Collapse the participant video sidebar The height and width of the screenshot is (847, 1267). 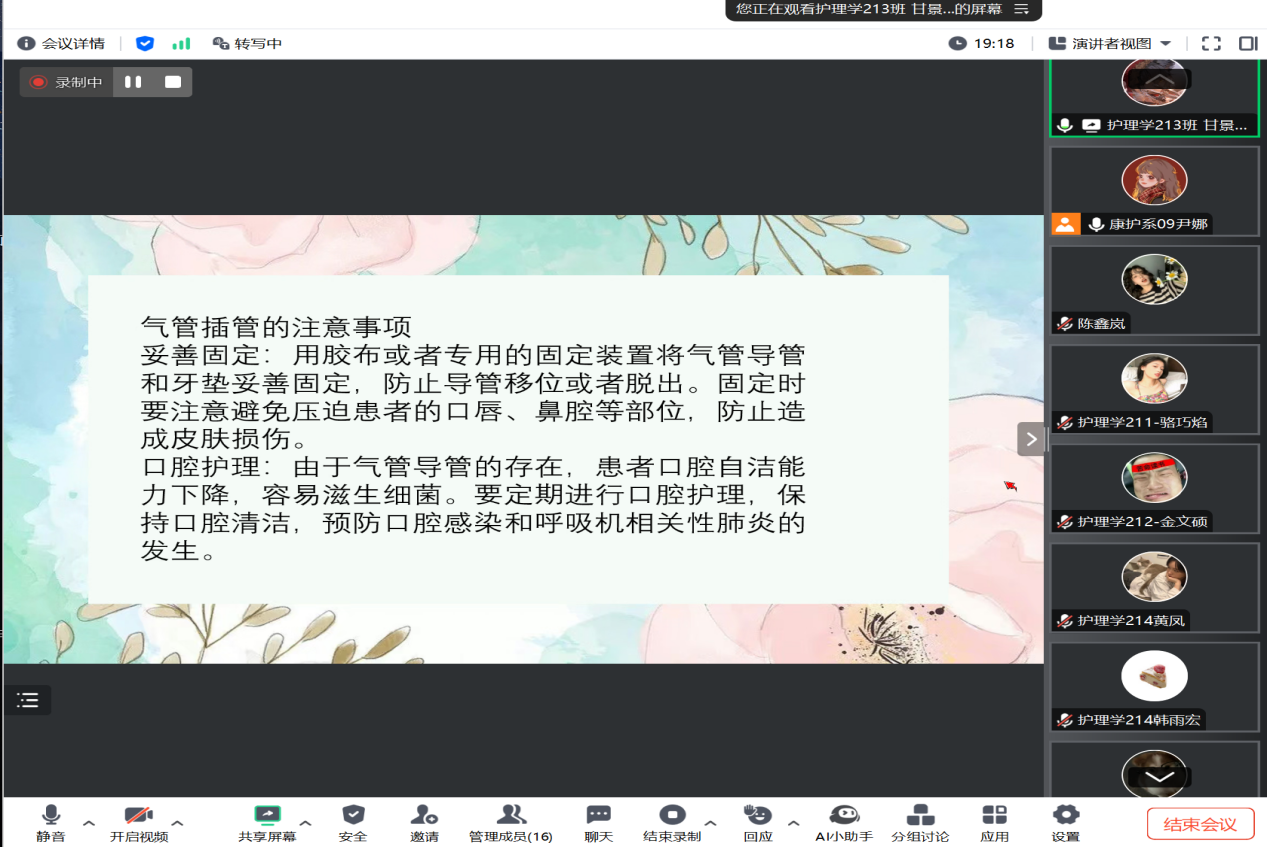tap(1031, 438)
